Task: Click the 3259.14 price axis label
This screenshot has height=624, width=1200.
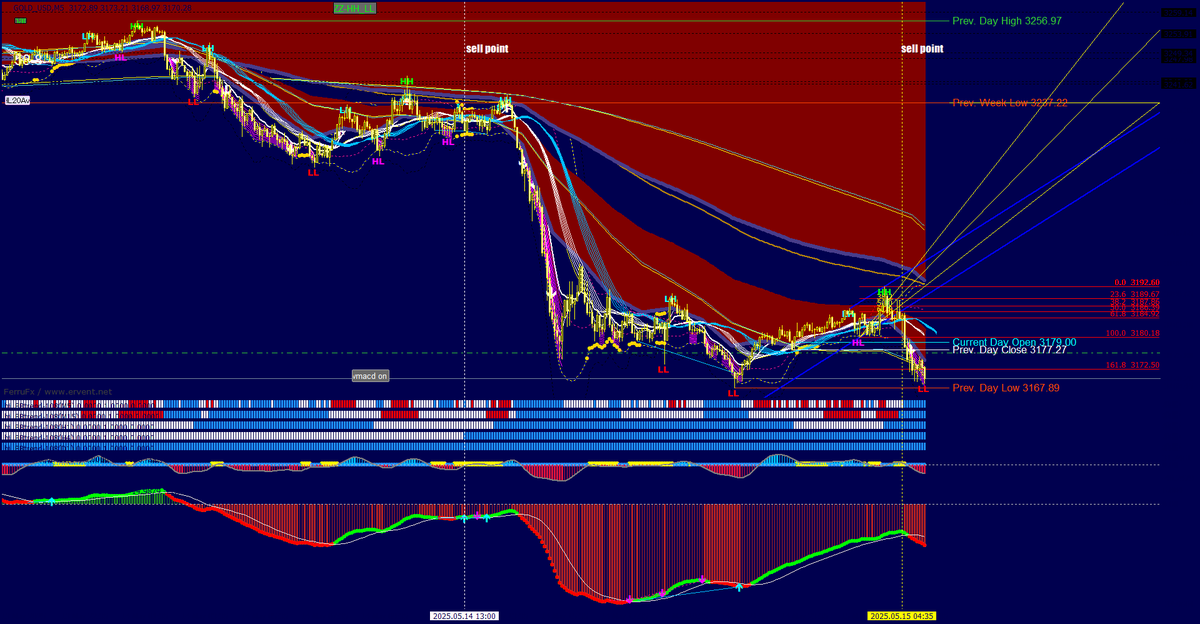Action: pyautogui.click(x=1178, y=13)
